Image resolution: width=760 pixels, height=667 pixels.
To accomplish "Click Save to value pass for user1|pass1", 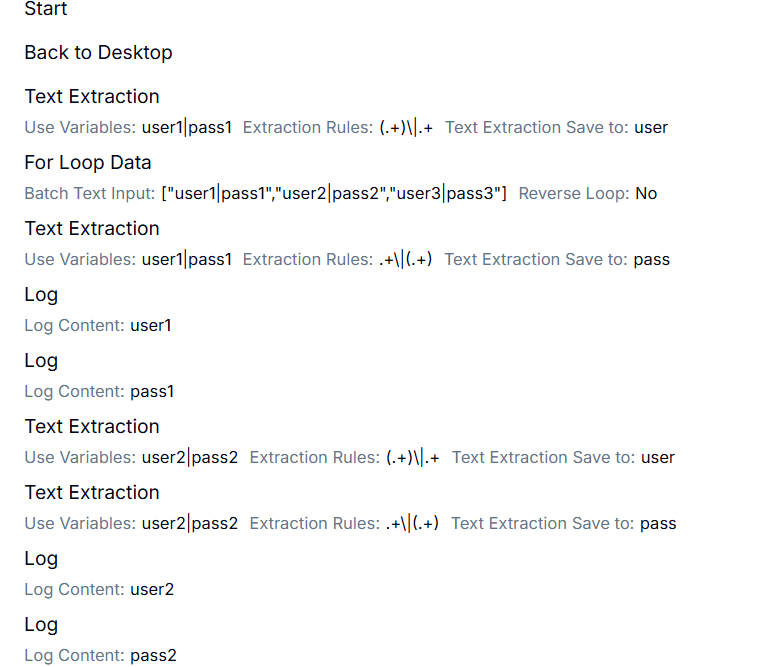I will 651,259.
